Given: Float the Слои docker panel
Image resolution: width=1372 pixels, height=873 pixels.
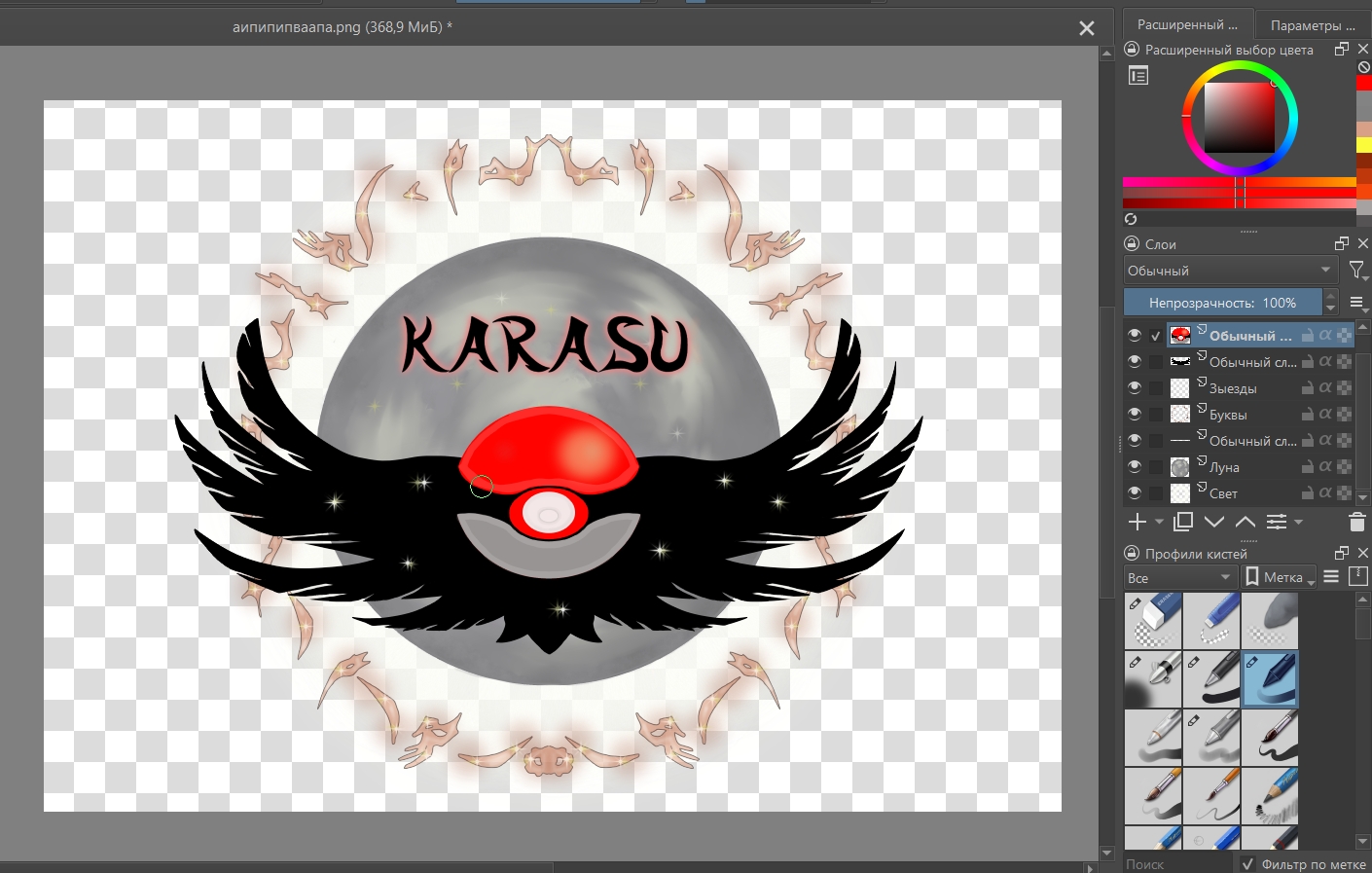Looking at the screenshot, I should [x=1342, y=243].
